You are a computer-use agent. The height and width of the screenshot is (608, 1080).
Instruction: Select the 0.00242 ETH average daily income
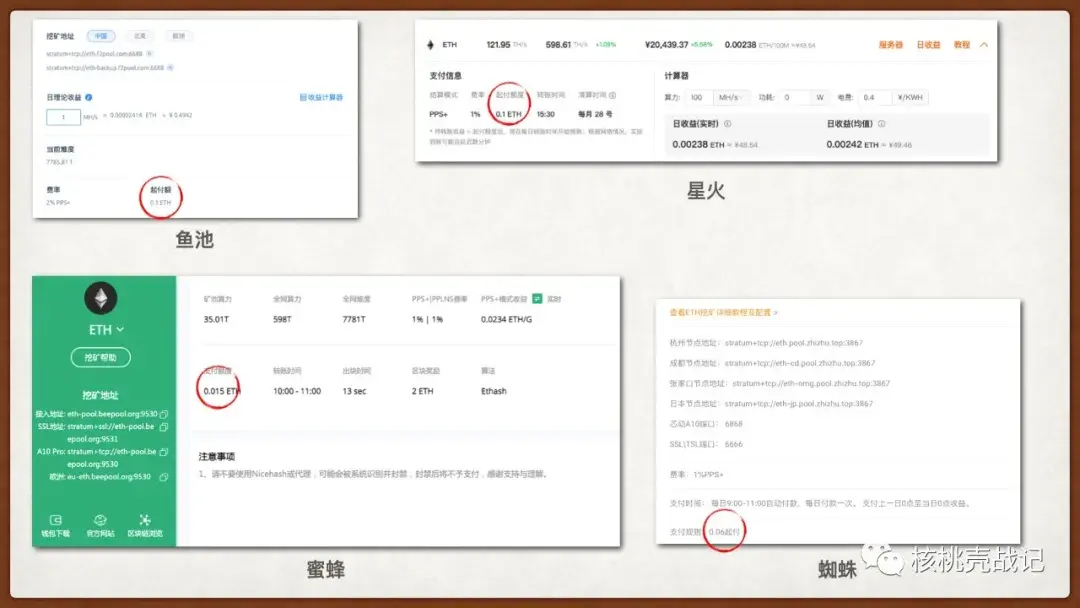pos(852,145)
